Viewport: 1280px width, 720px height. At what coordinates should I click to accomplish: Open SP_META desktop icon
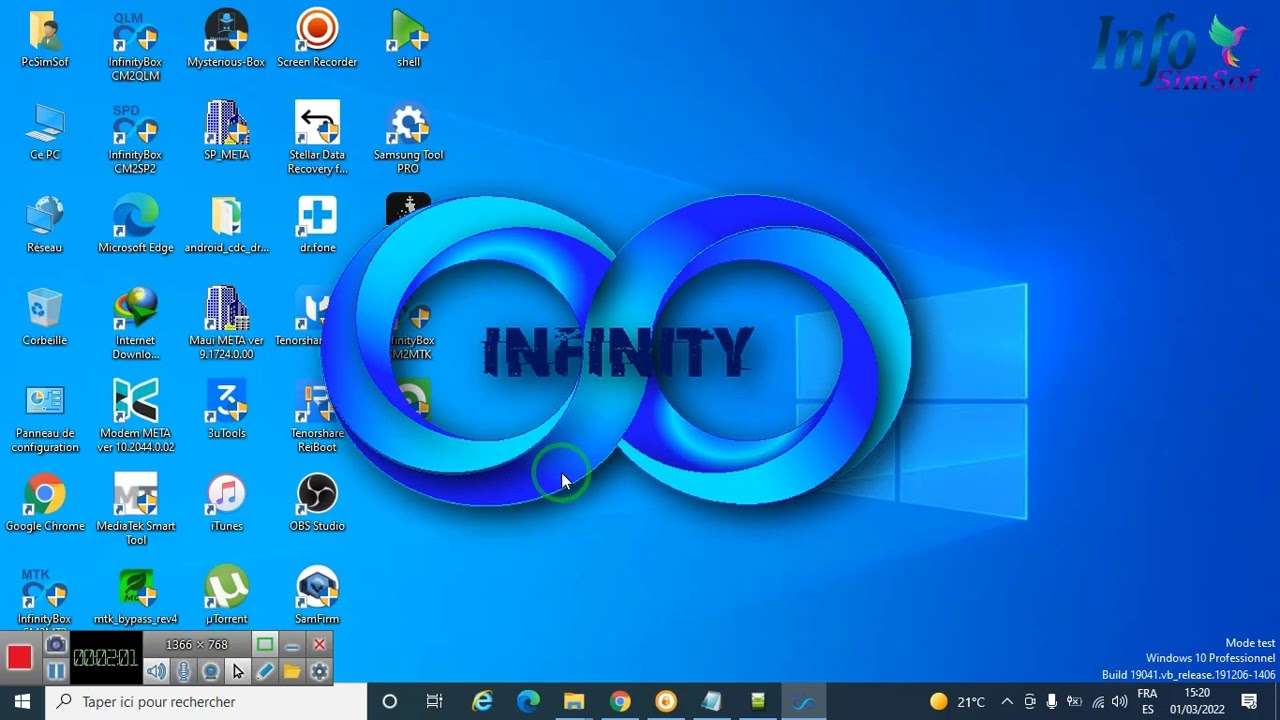226,132
